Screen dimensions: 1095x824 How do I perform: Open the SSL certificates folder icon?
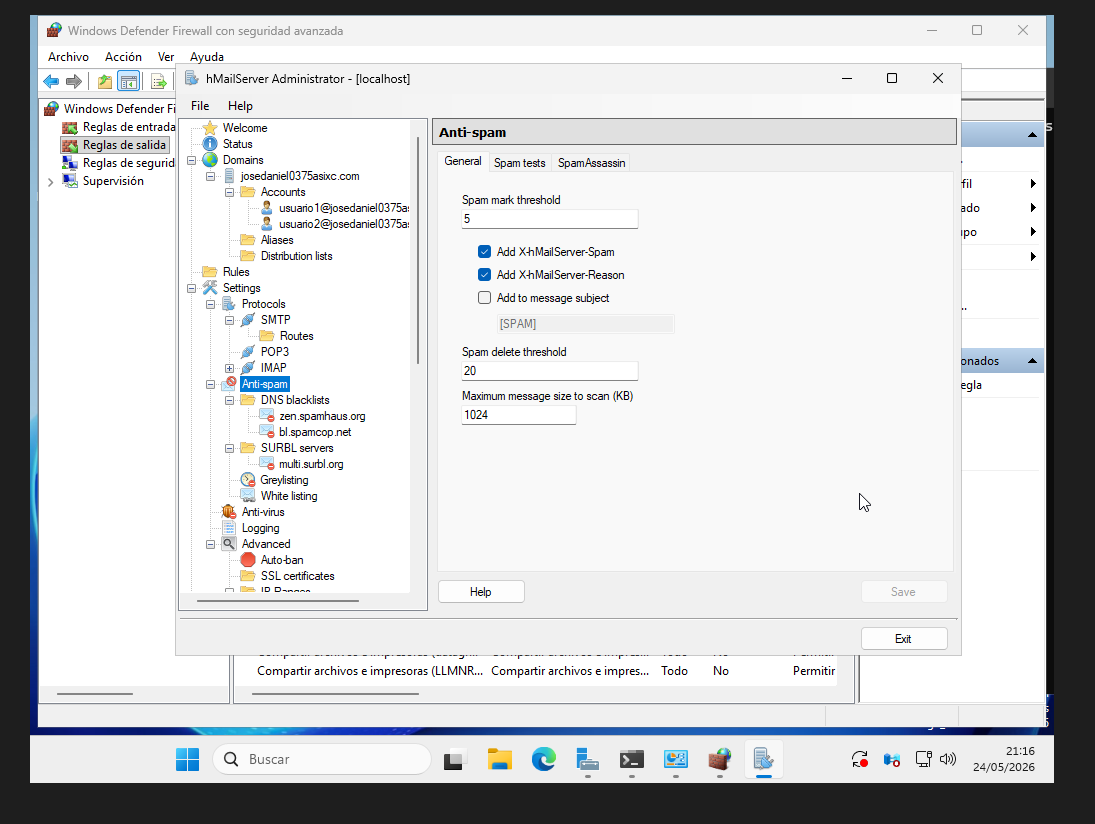pyautogui.click(x=248, y=576)
